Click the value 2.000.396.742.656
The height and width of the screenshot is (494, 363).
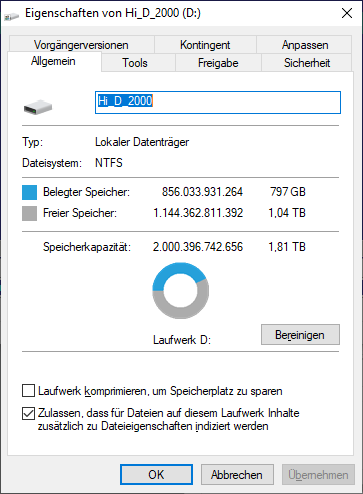pyautogui.click(x=198, y=247)
